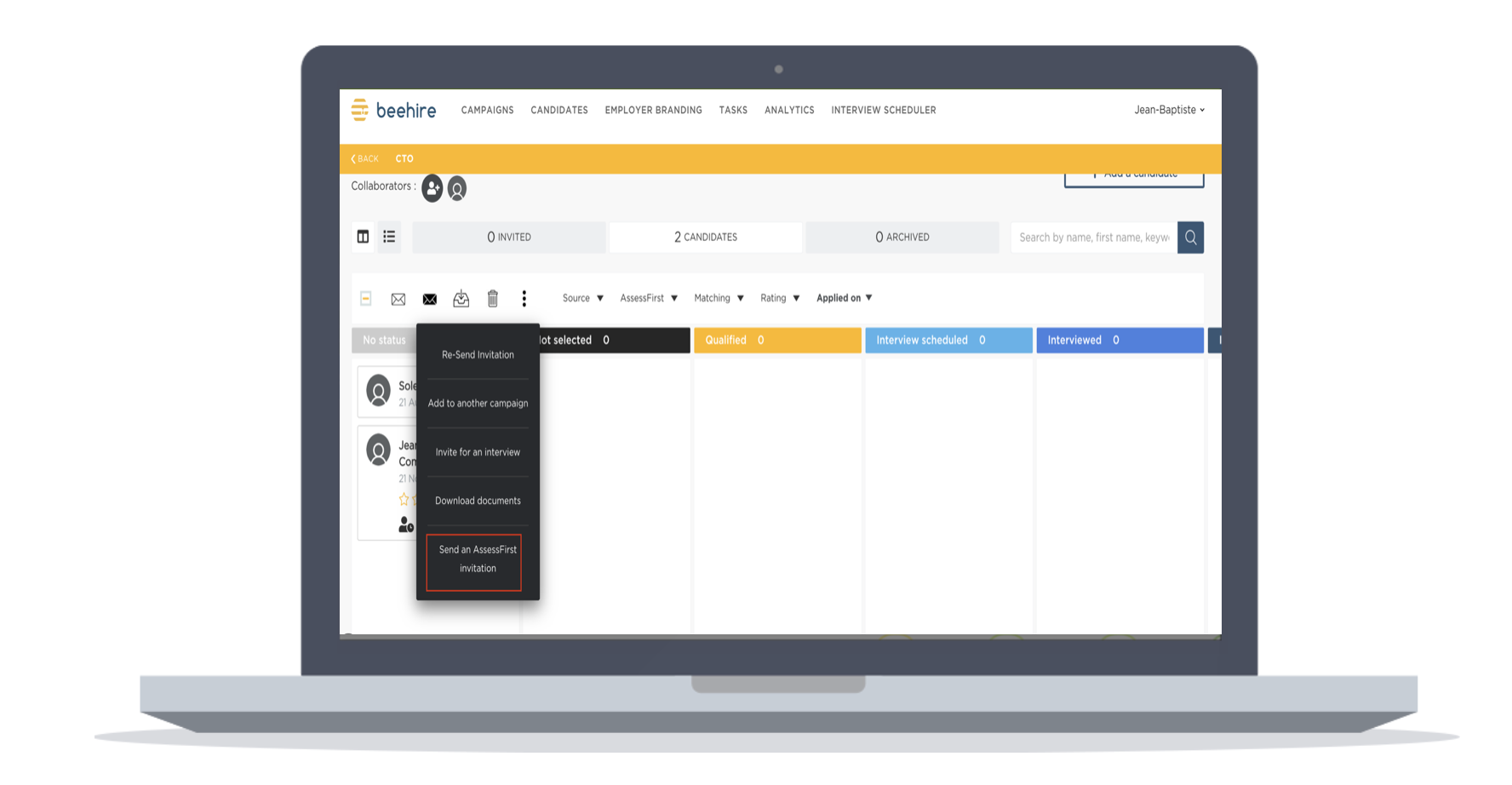Open the AssessFirst filter dropdown

[648, 298]
